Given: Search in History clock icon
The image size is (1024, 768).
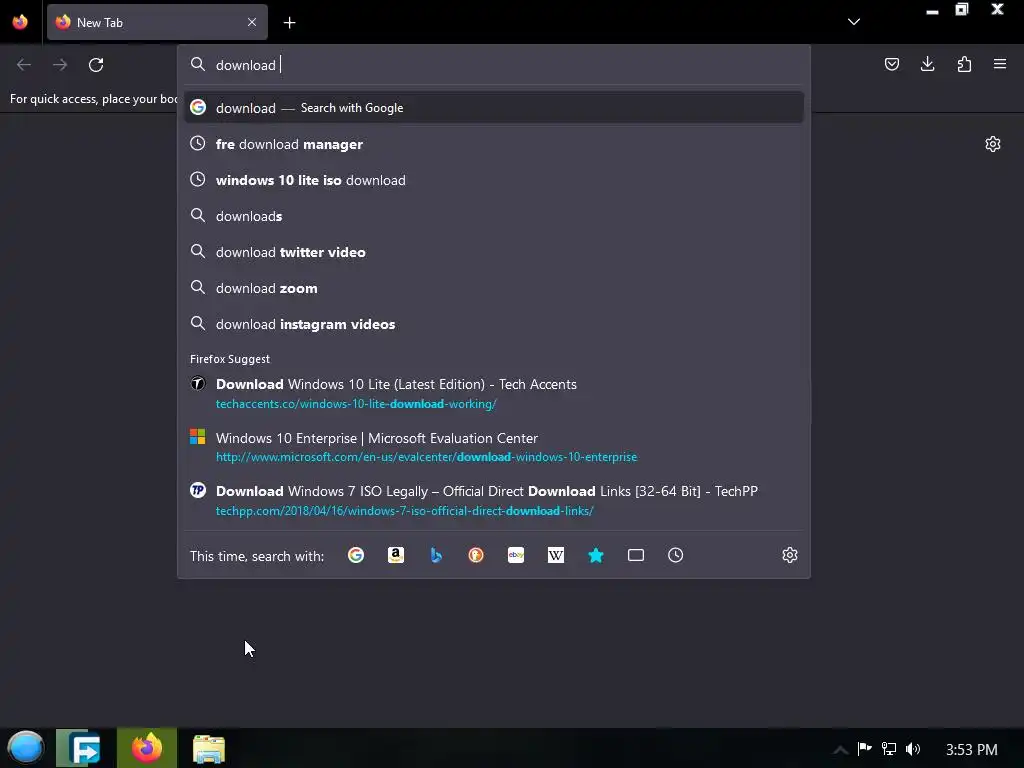Looking at the screenshot, I should 675,555.
